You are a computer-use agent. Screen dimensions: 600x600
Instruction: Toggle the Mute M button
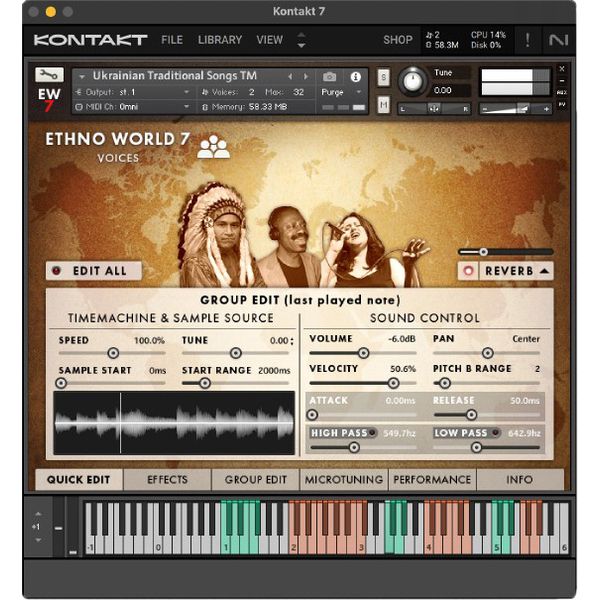coord(383,104)
